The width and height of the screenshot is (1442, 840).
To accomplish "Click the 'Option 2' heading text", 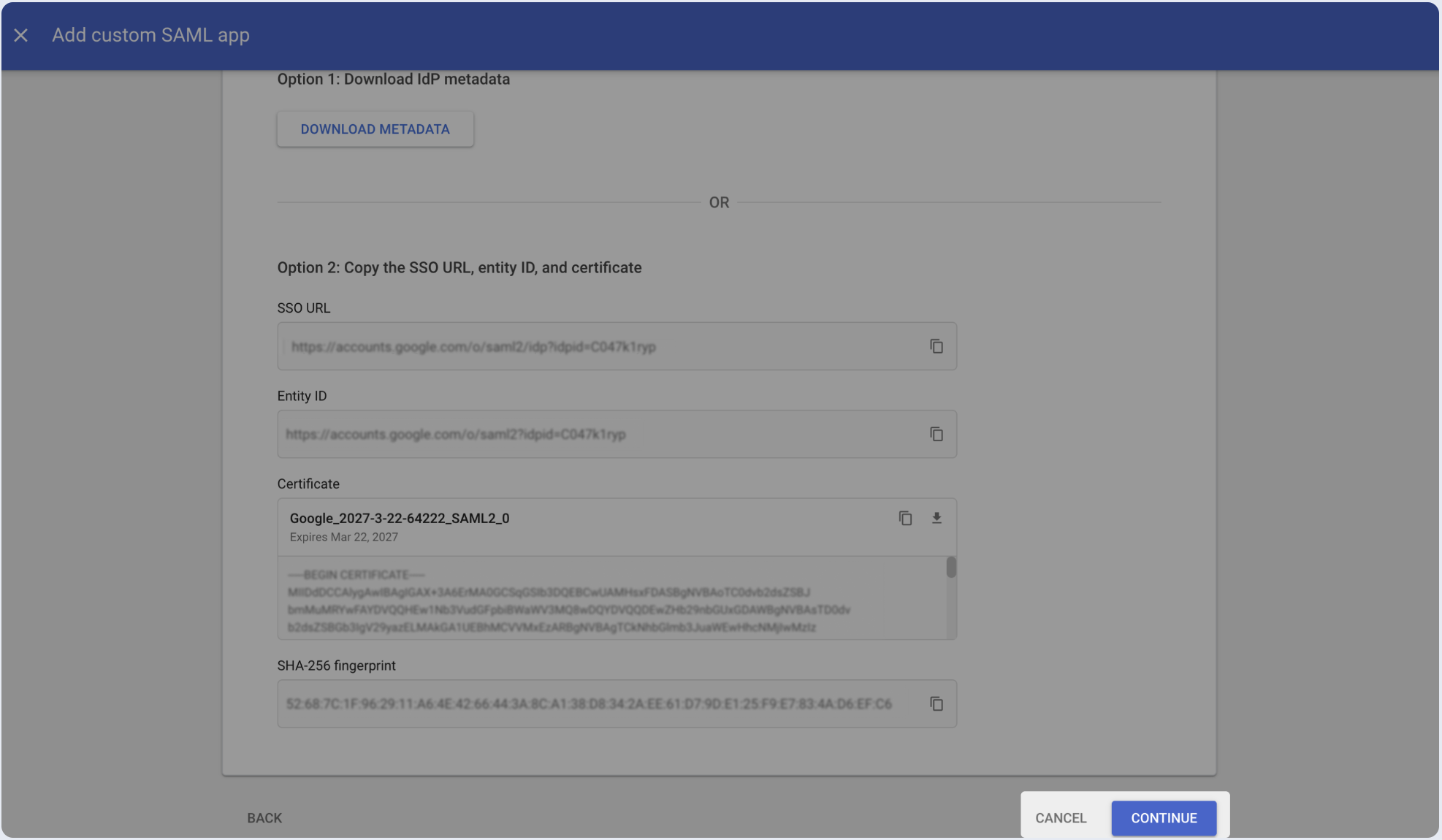I will click(459, 267).
